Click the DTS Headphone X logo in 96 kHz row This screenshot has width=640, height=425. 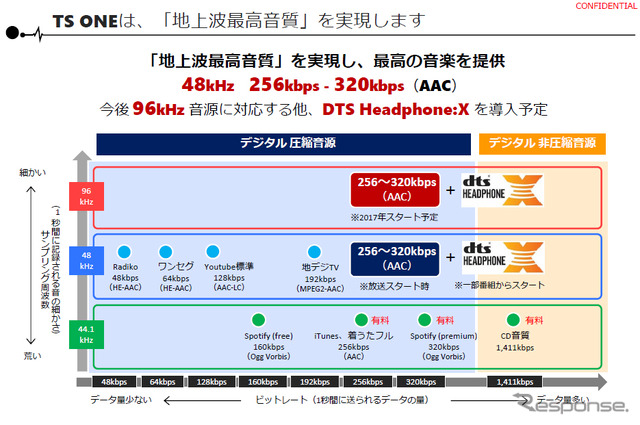pos(502,190)
